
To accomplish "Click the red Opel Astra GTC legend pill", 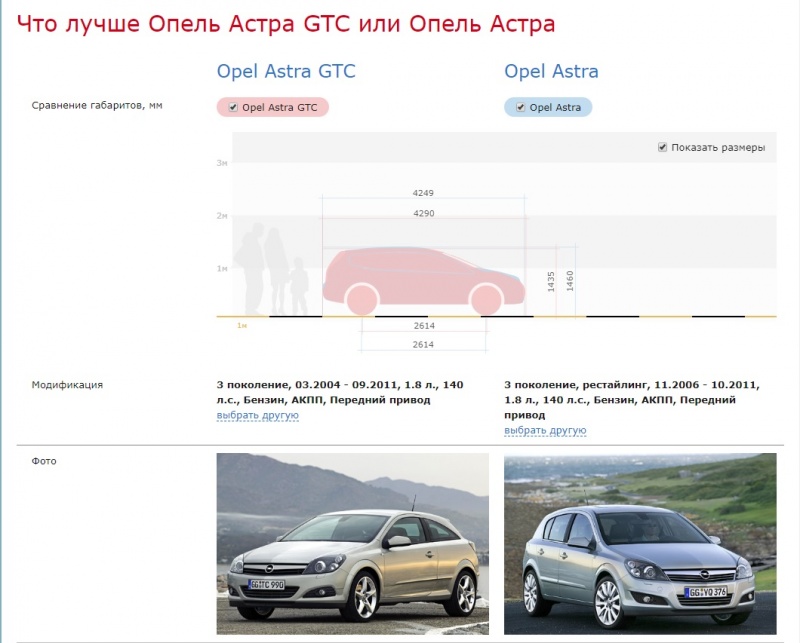I will tap(272, 107).
